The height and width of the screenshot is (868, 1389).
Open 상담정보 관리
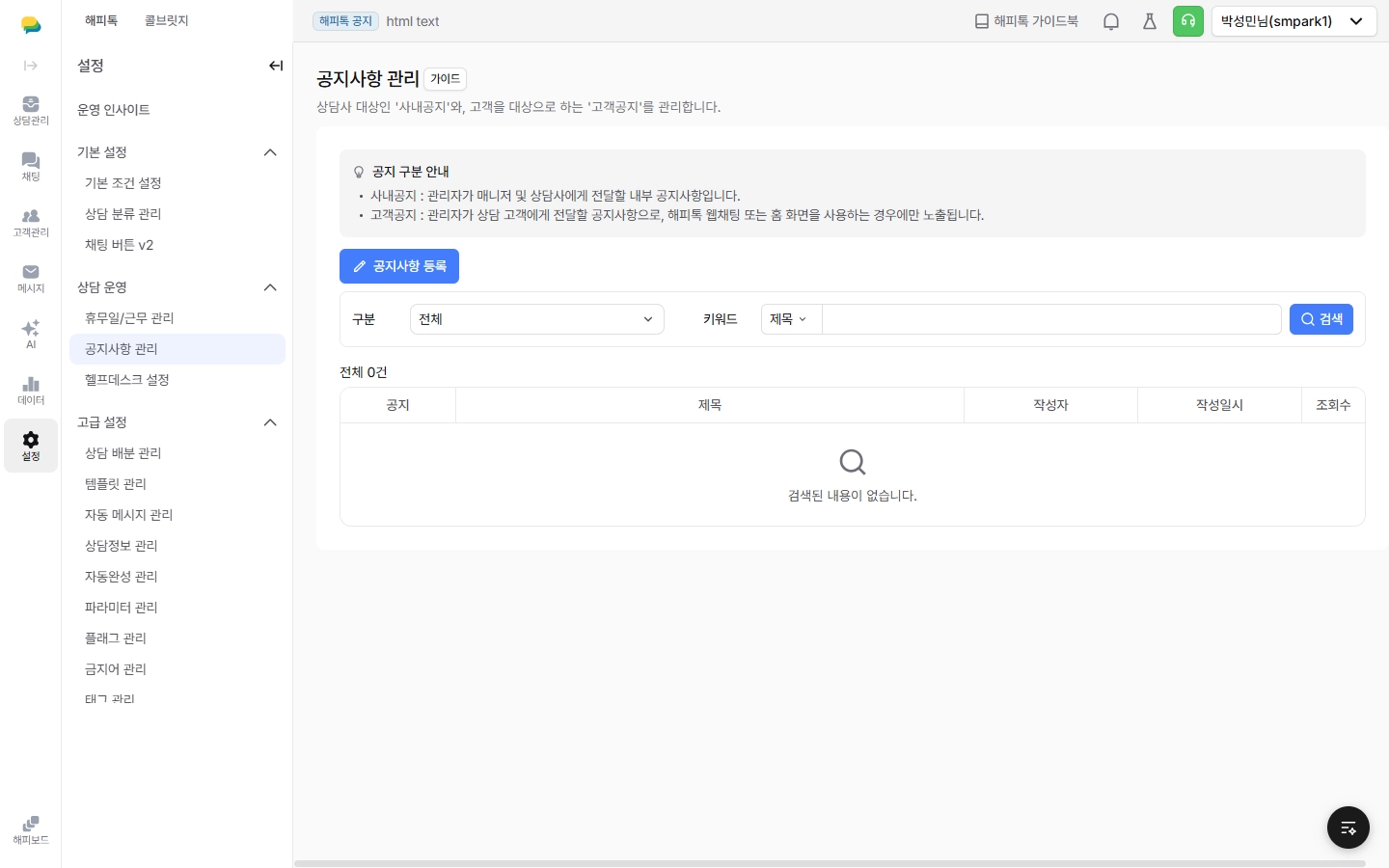pyautogui.click(x=177, y=546)
